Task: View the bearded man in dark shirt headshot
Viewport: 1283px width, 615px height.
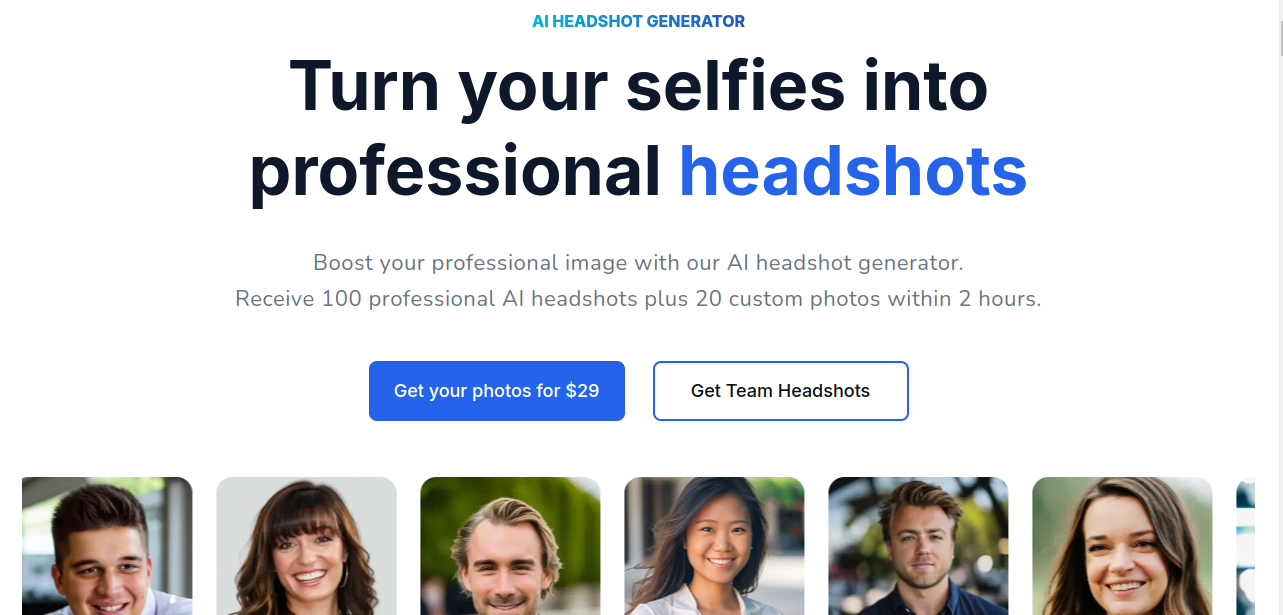Action: tap(918, 546)
